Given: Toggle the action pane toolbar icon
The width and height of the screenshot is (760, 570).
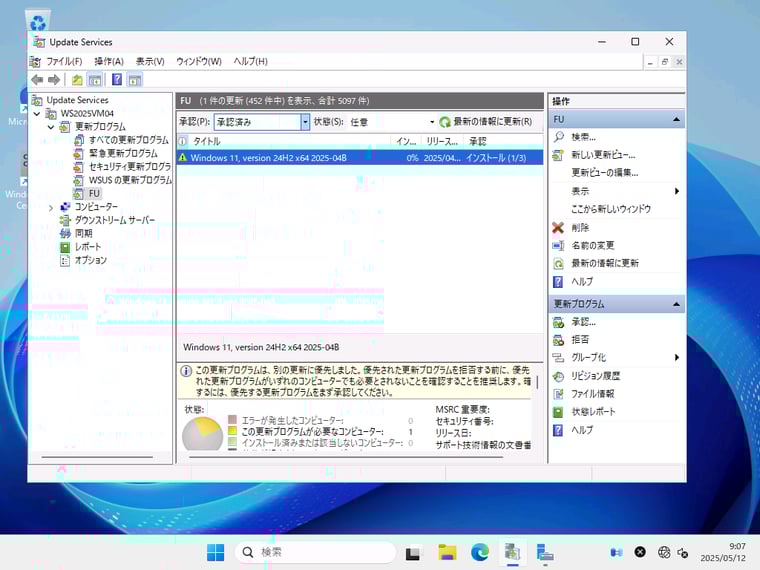Looking at the screenshot, I should click(135, 79).
